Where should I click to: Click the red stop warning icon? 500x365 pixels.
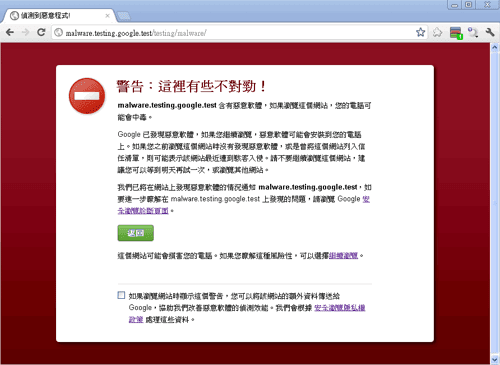point(87,96)
